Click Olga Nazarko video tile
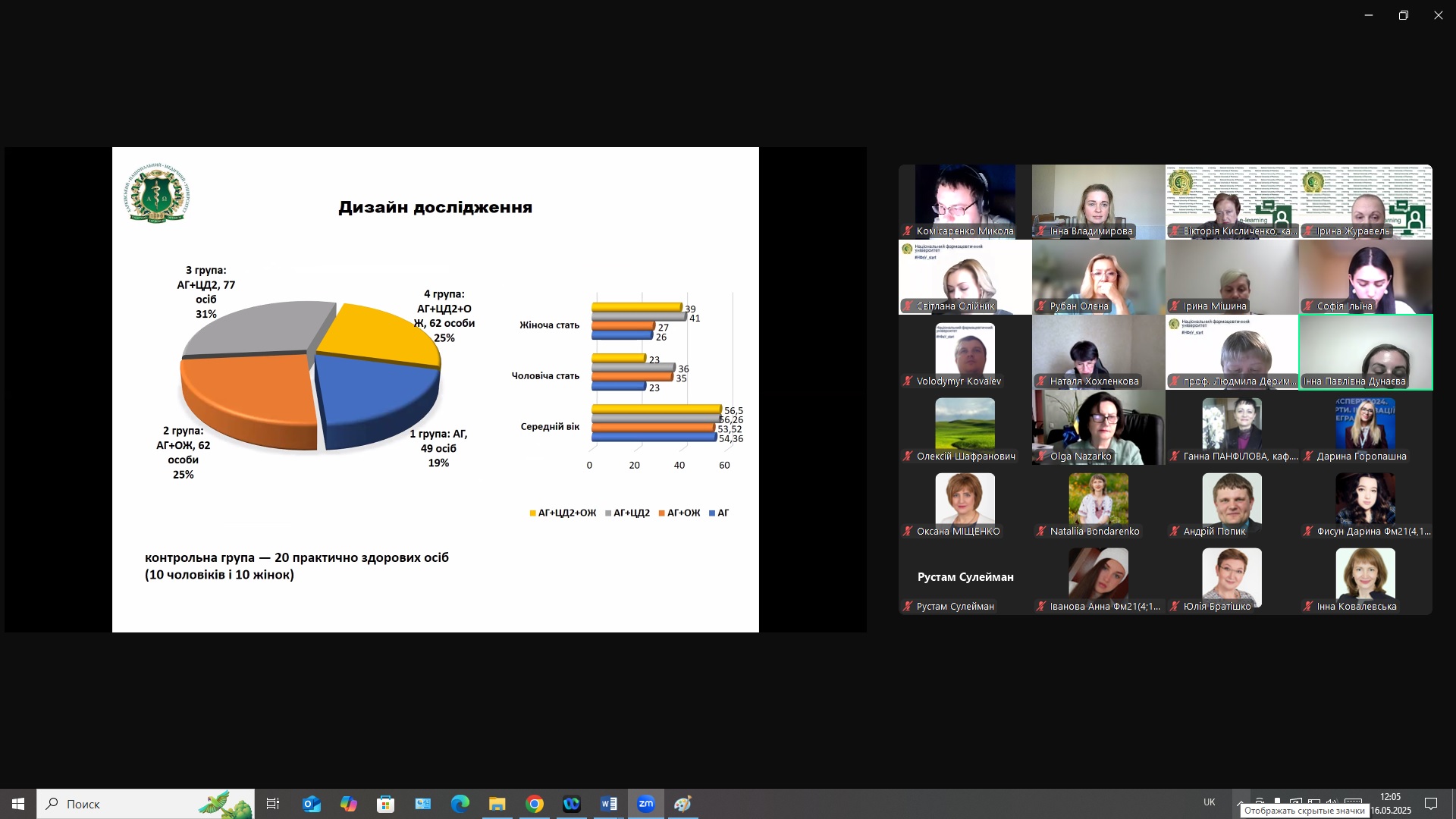 coord(1099,427)
